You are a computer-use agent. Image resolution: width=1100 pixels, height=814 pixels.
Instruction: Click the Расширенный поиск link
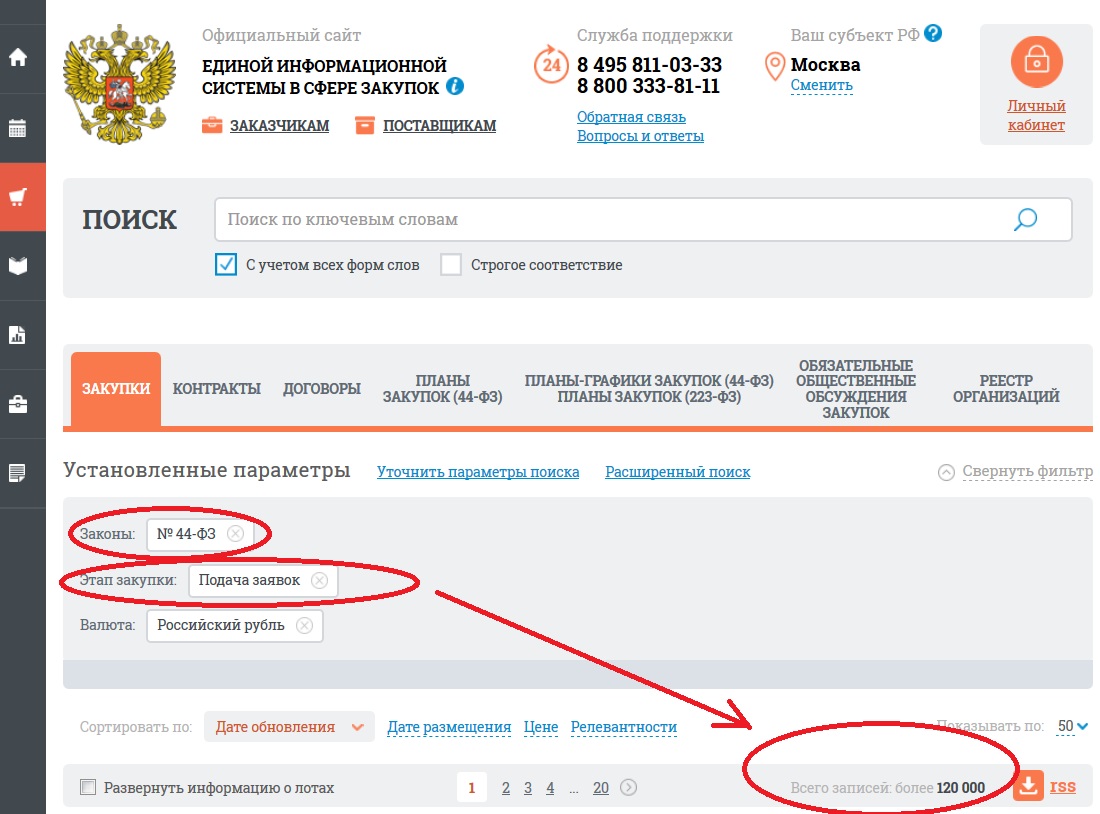[x=677, y=472]
